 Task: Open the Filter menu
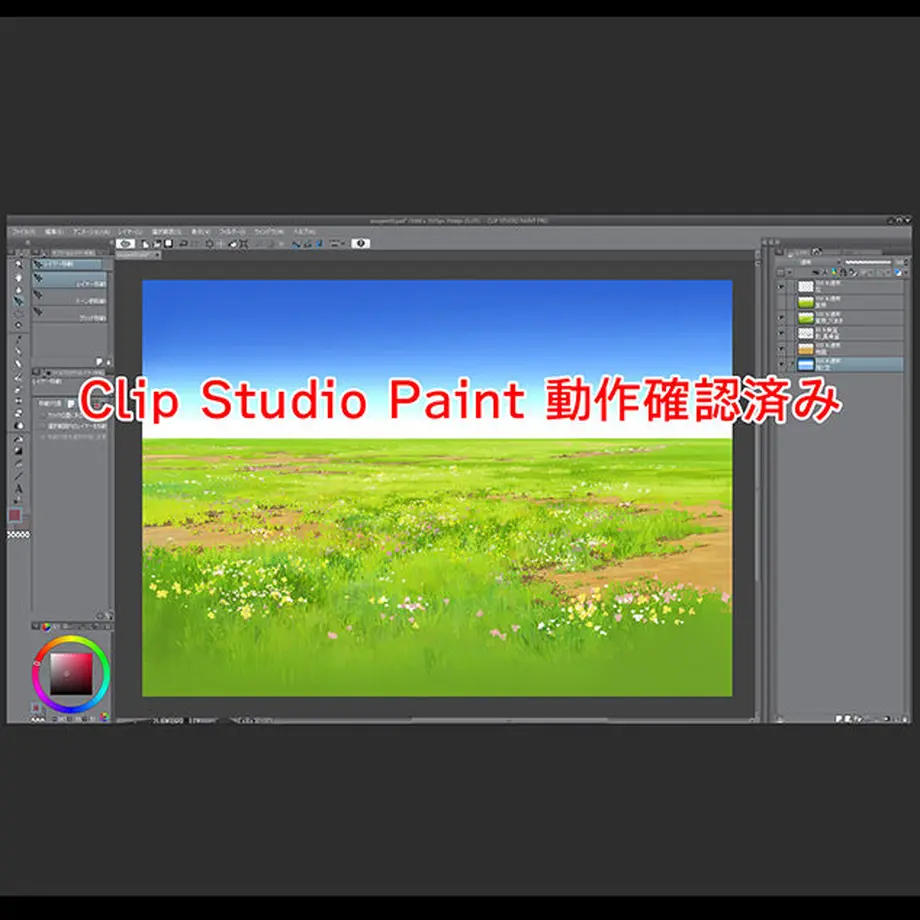[x=232, y=231]
